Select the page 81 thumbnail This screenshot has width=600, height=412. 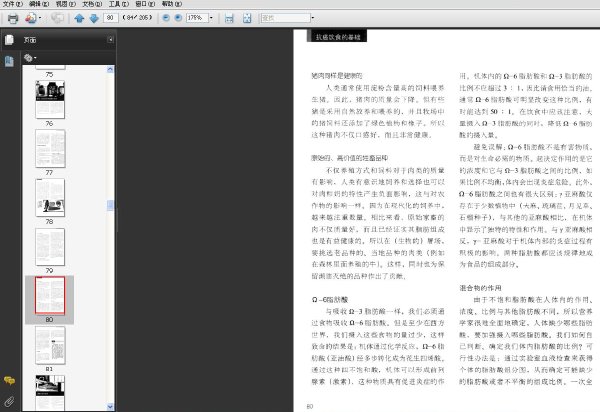(50, 345)
